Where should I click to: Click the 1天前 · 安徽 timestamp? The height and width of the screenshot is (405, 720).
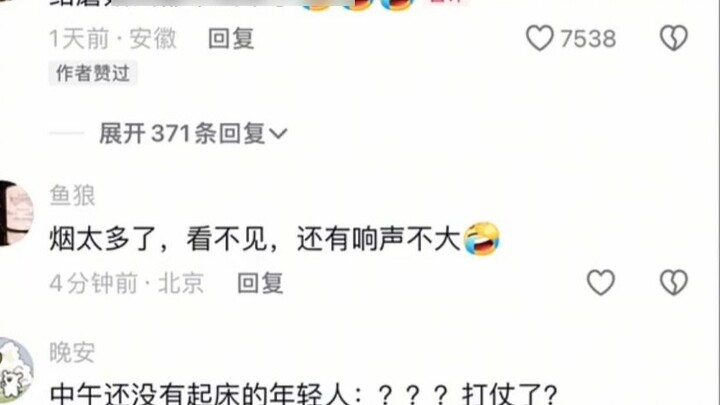[112, 38]
